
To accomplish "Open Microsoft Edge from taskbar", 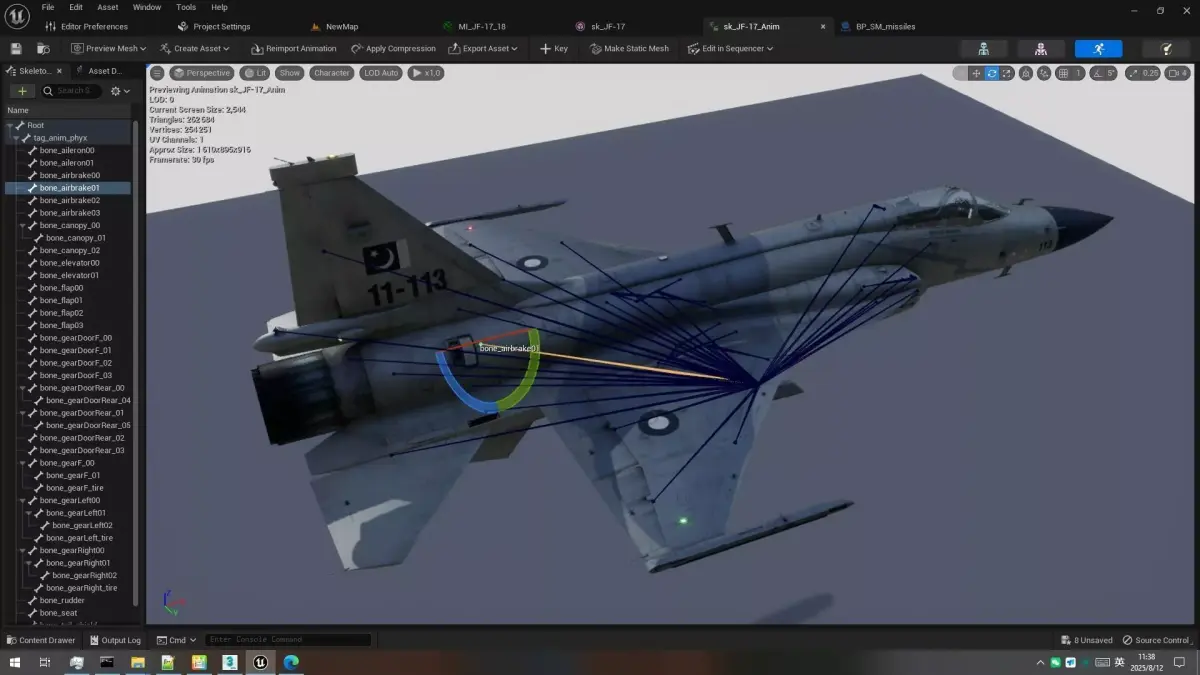I will pos(291,662).
